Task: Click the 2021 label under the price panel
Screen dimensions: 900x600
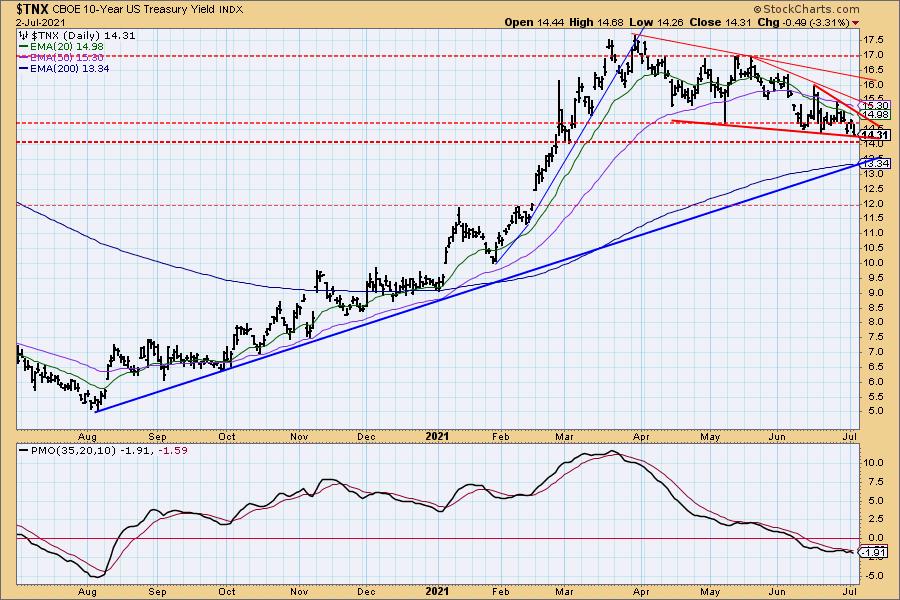Action: tap(437, 436)
